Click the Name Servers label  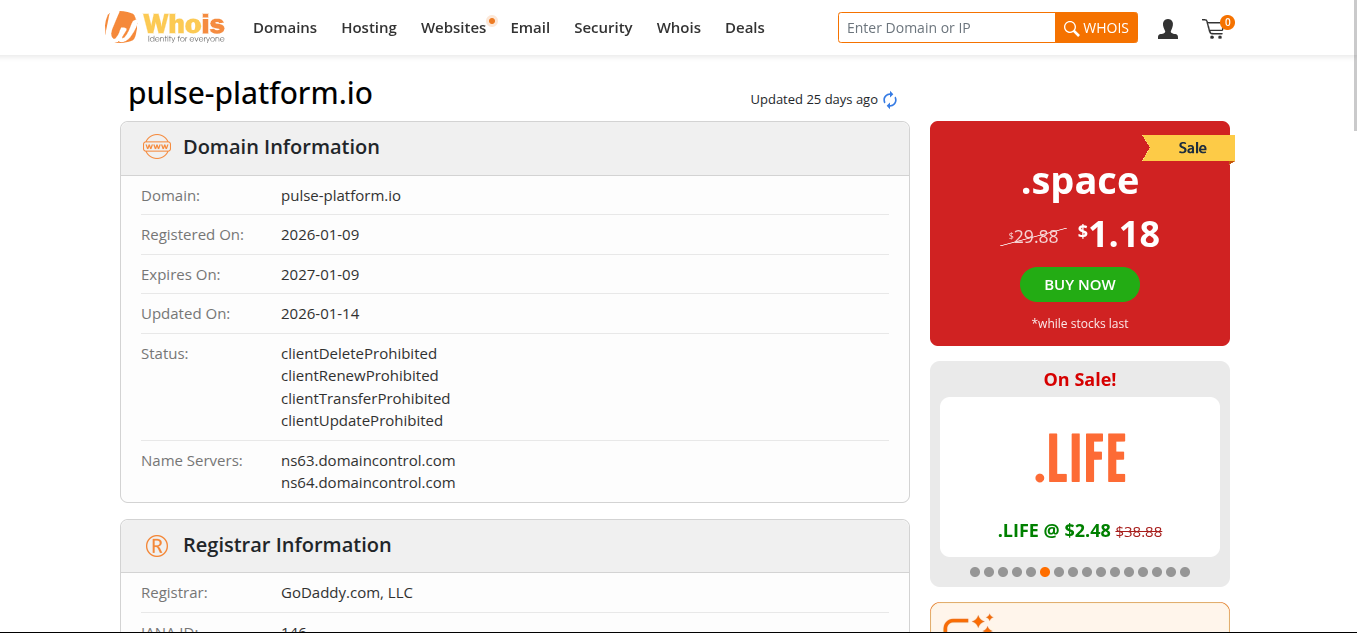click(x=192, y=461)
